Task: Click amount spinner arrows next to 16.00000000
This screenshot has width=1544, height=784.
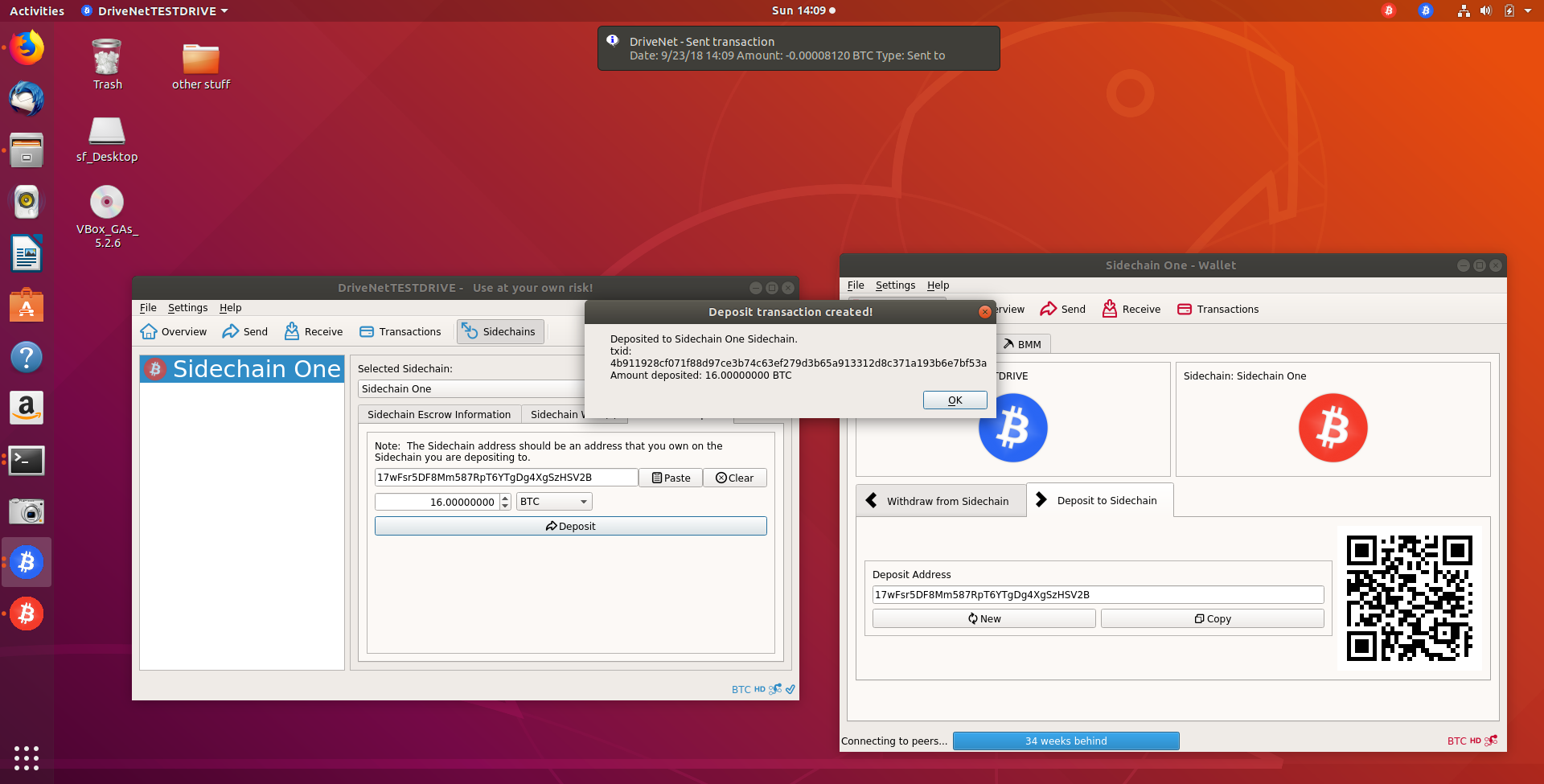Action: pyautogui.click(x=505, y=502)
